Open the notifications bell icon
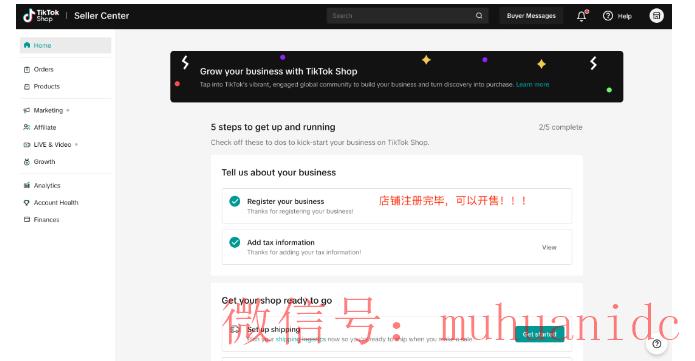695x361 pixels. point(582,16)
